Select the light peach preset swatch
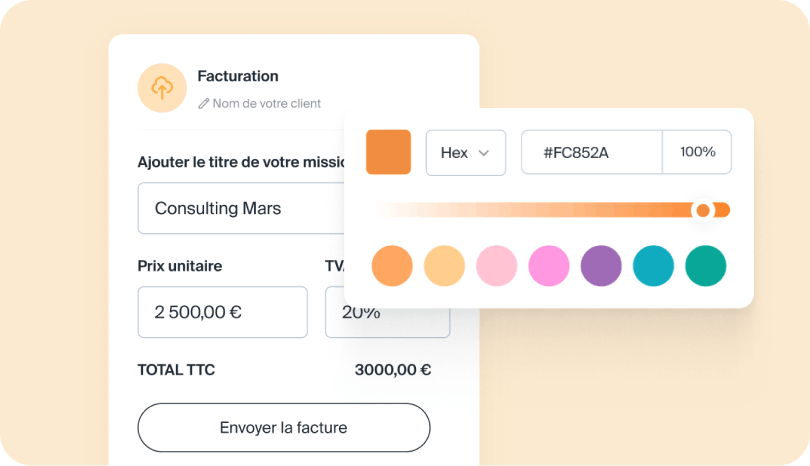The image size is (810, 466). [444, 266]
